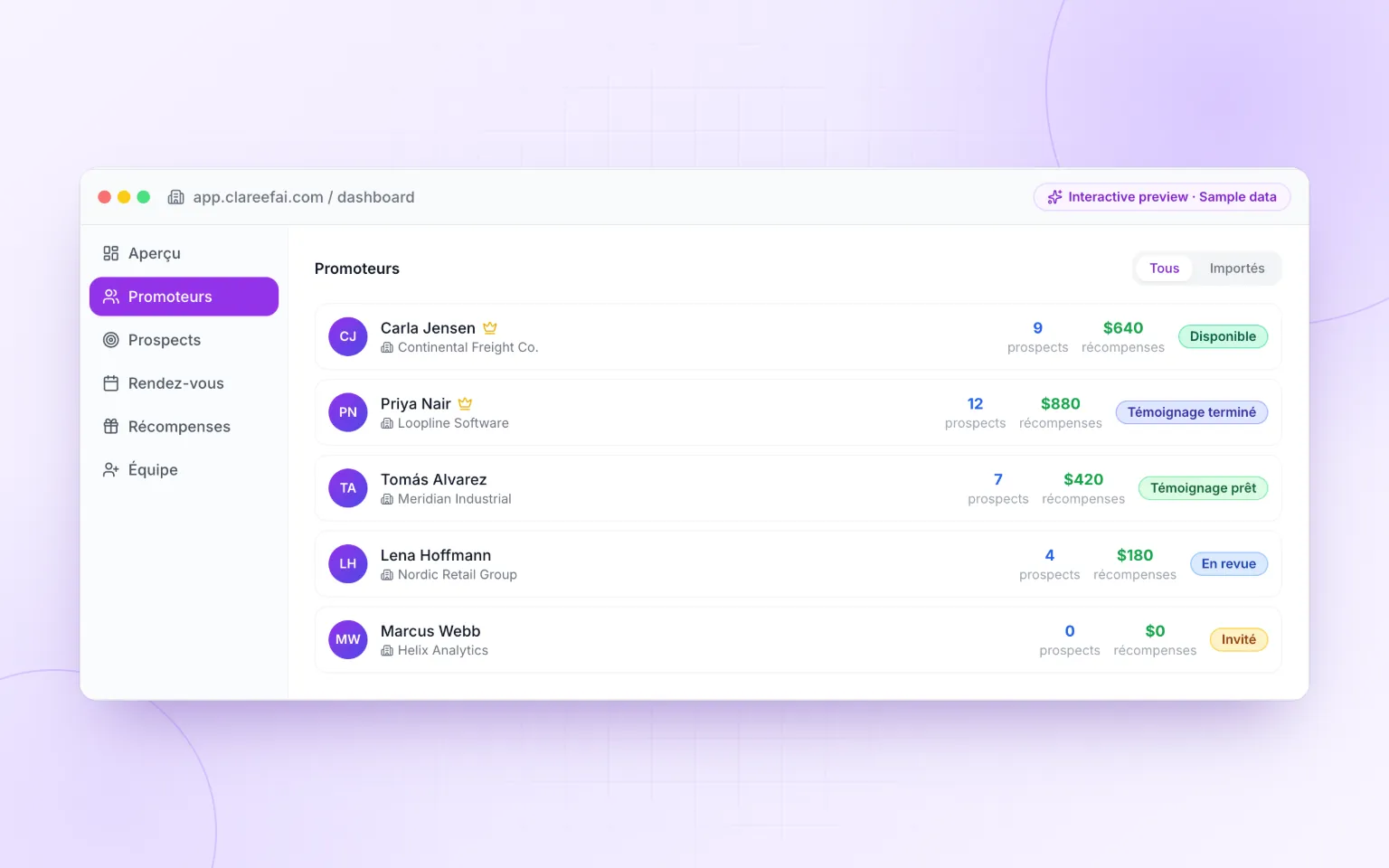Switch to the Importés filter tab
The image size is (1389, 868).
pos(1237,269)
